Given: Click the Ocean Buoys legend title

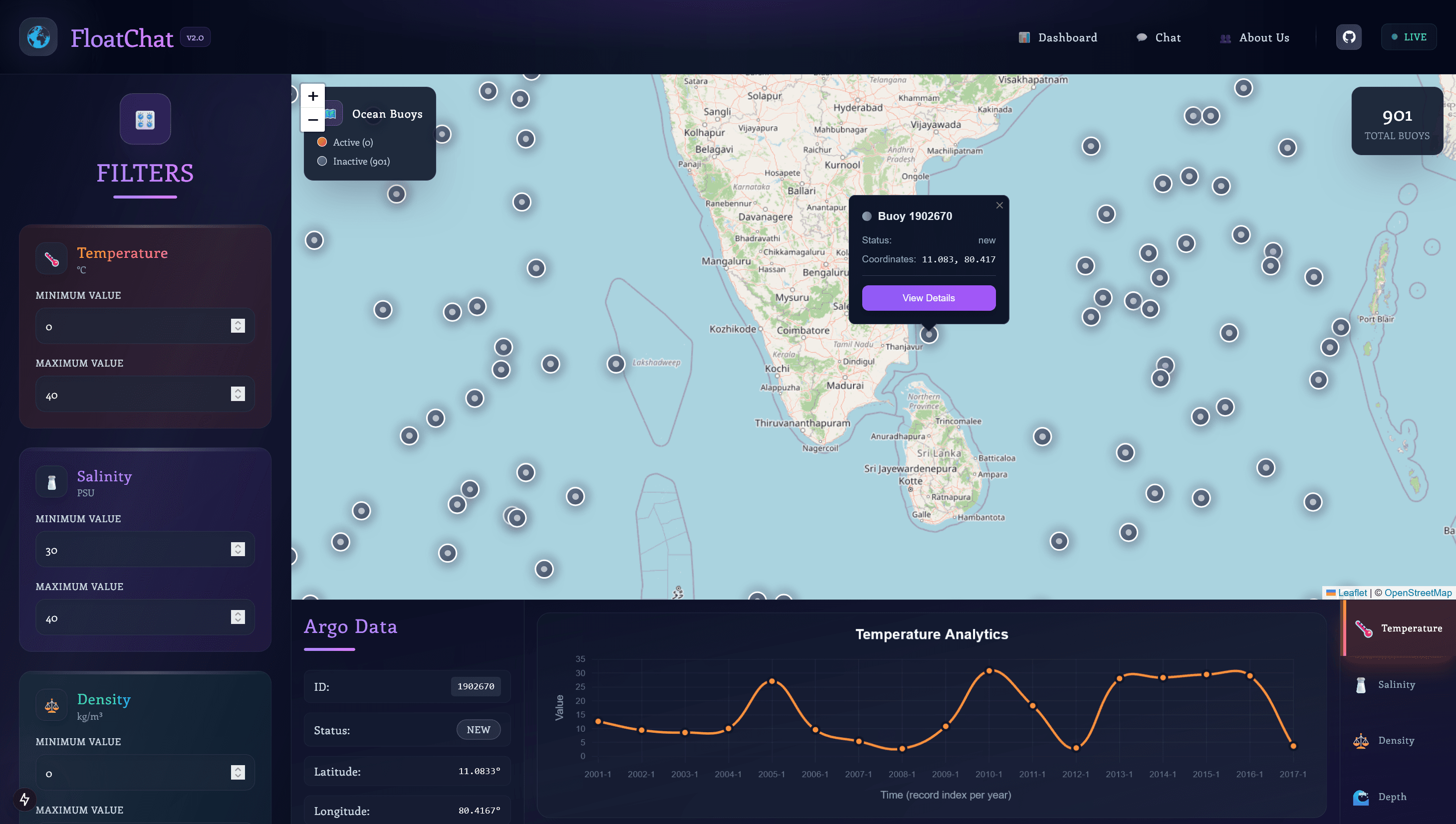Looking at the screenshot, I should coord(387,114).
